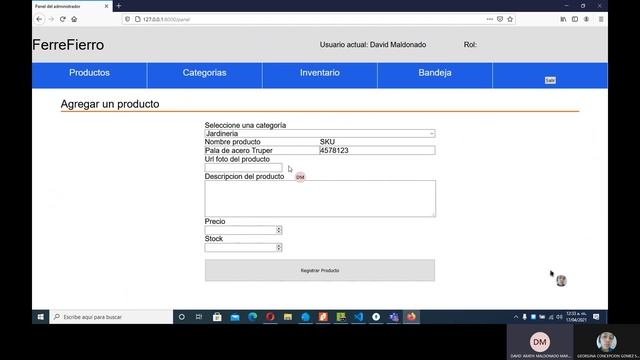This screenshot has width=640, height=360.
Task: Click the browser forward arrow
Action: pos(51,19)
